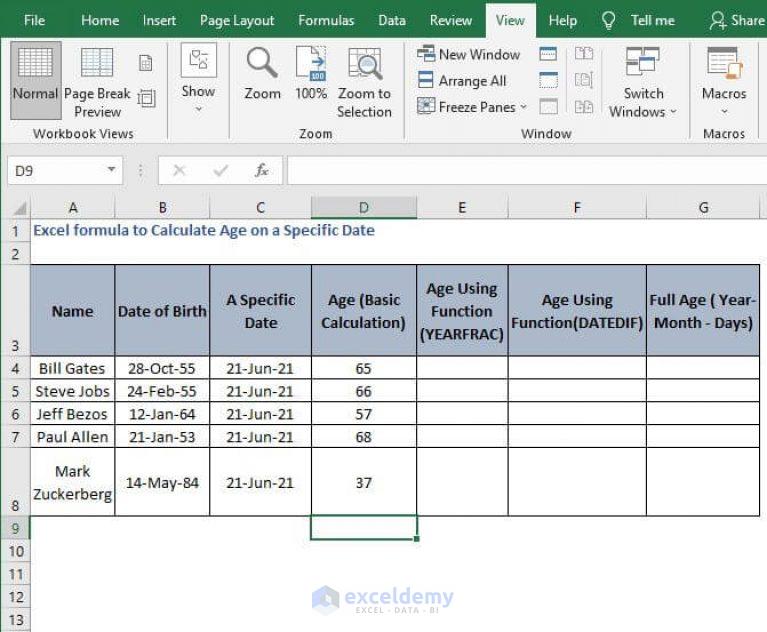Select column F header
Screen dimensions: 767x632
pyautogui.click(x=577, y=208)
